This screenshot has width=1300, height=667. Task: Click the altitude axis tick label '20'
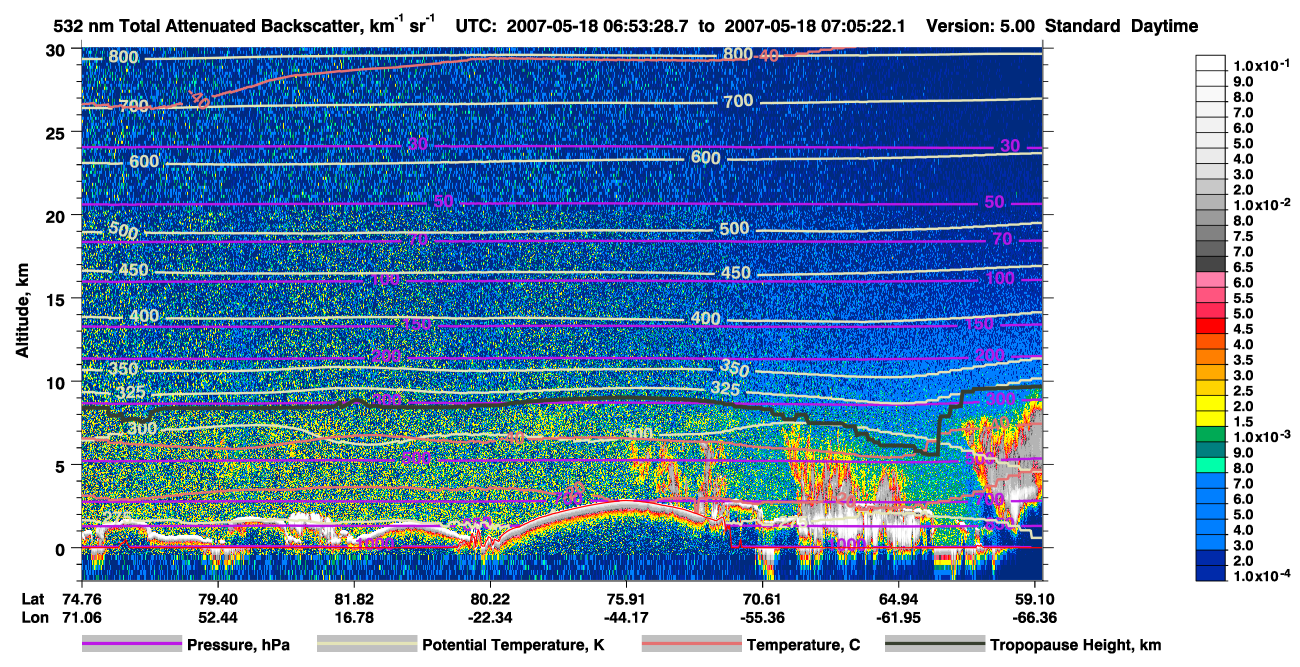pyautogui.click(x=56, y=215)
